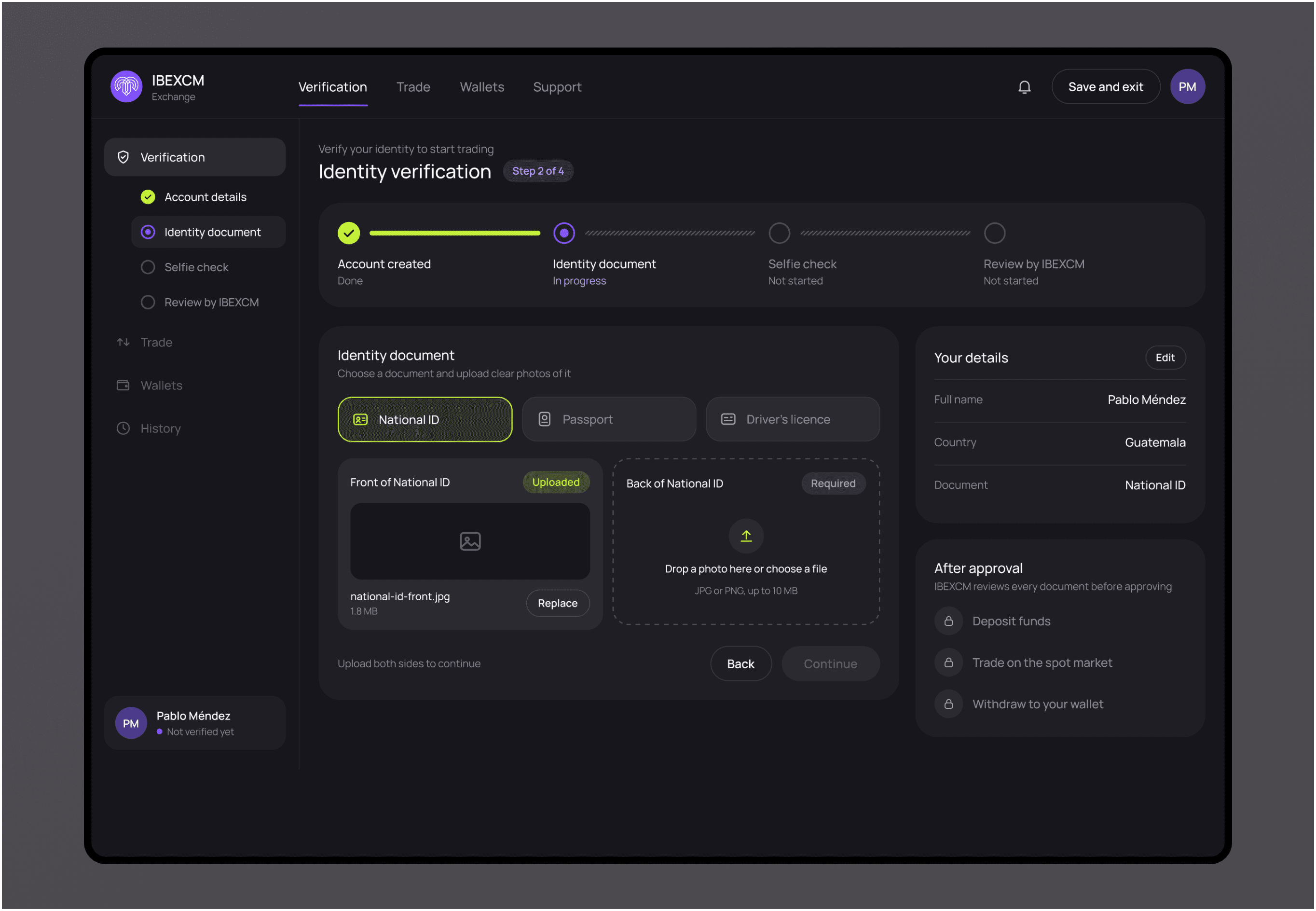Click the IBEXCM fingerprint logo
Screen dimensions: 1316x911
click(x=126, y=87)
